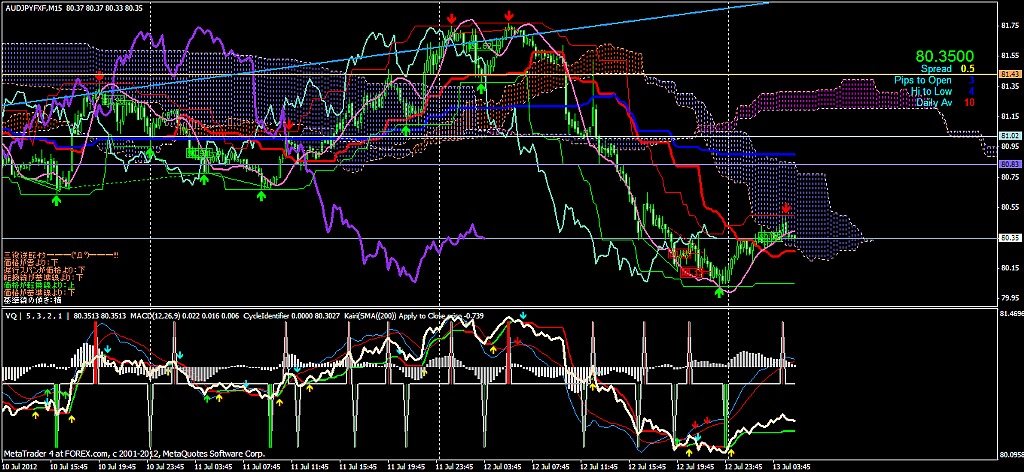Click the red rectangle marker near the price low
Viewport: 1024px width, 472px height.
click(689, 272)
